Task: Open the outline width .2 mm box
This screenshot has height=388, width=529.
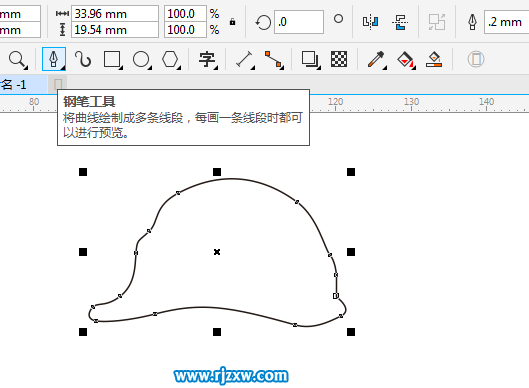Action: click(506, 22)
